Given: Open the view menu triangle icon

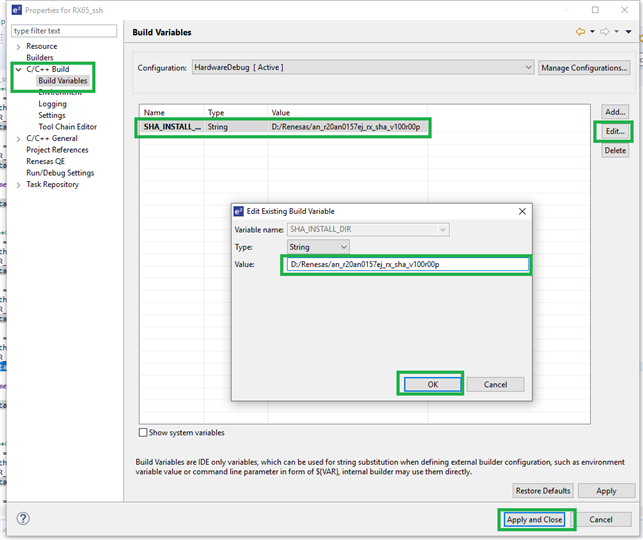Looking at the screenshot, I should click(627, 32).
